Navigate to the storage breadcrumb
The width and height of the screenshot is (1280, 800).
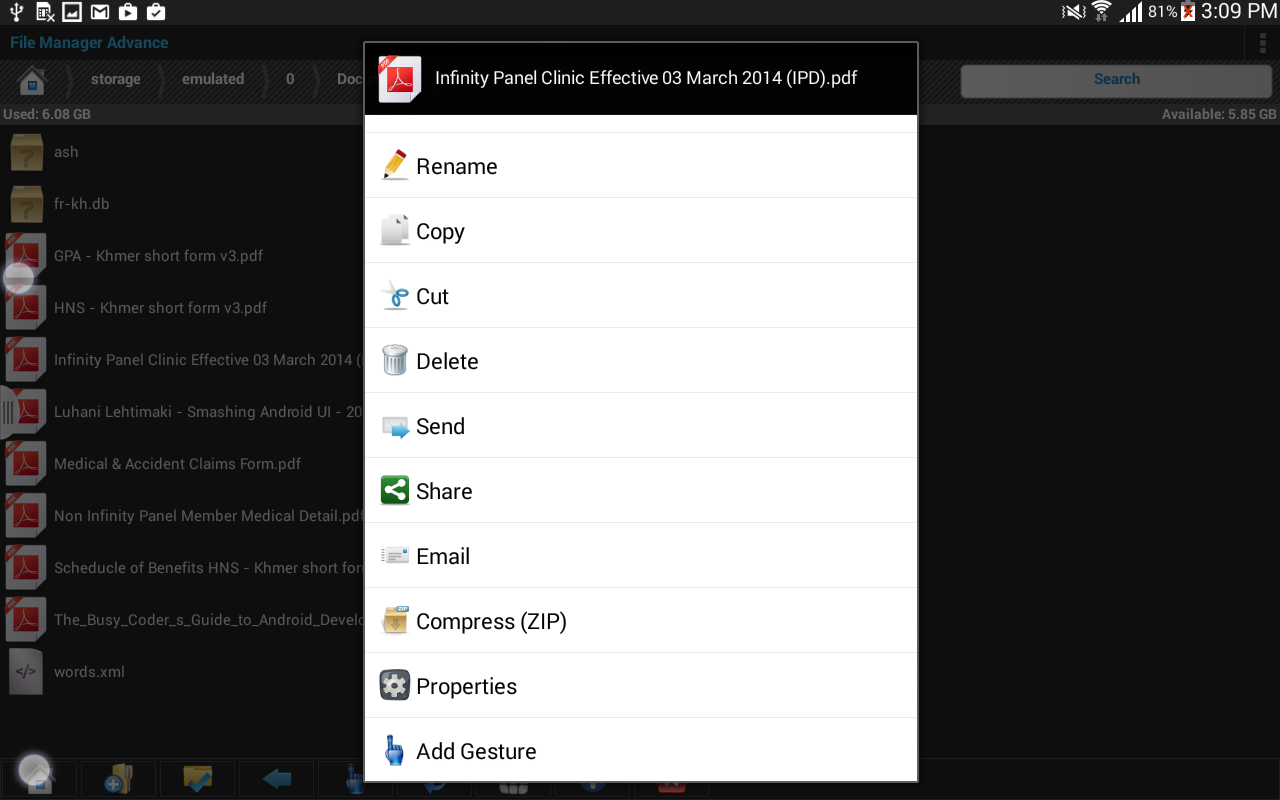115,80
